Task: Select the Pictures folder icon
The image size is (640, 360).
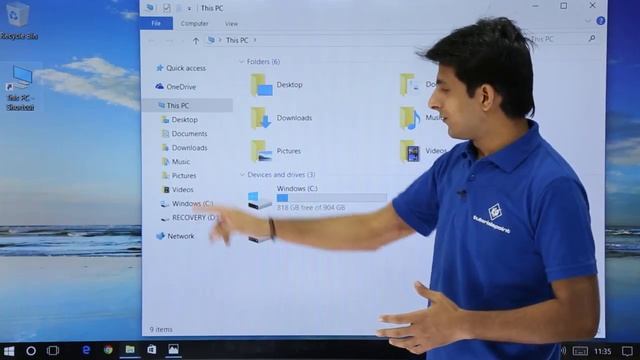Action: coord(261,151)
